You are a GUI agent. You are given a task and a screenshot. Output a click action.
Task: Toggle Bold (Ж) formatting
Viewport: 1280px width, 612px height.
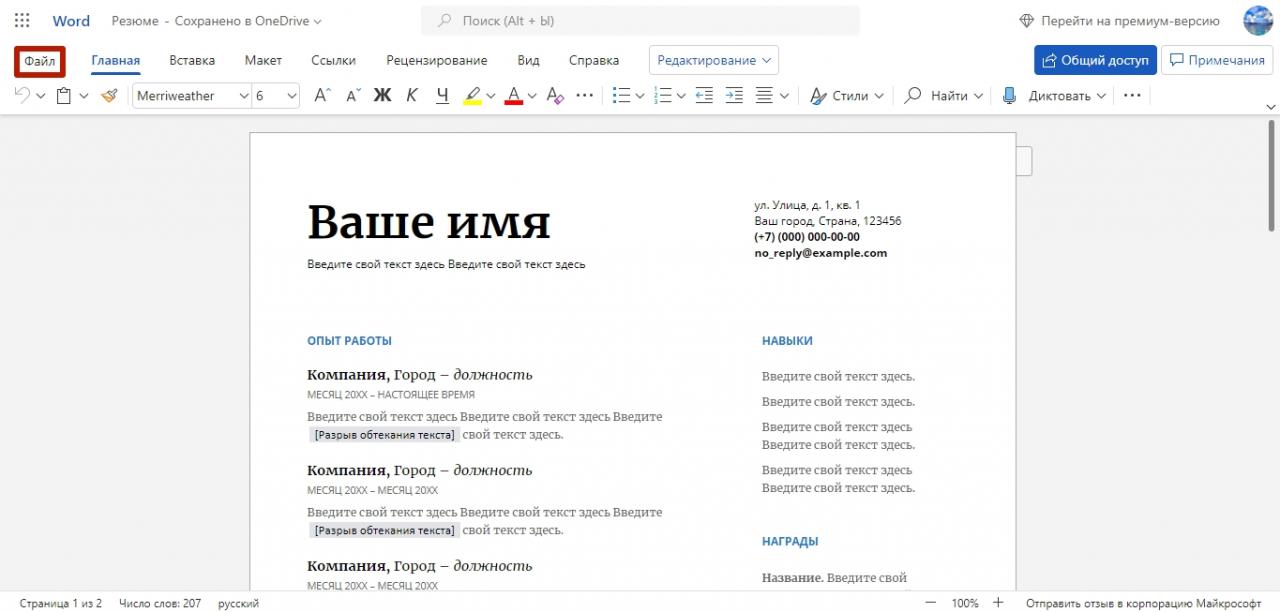(382, 96)
